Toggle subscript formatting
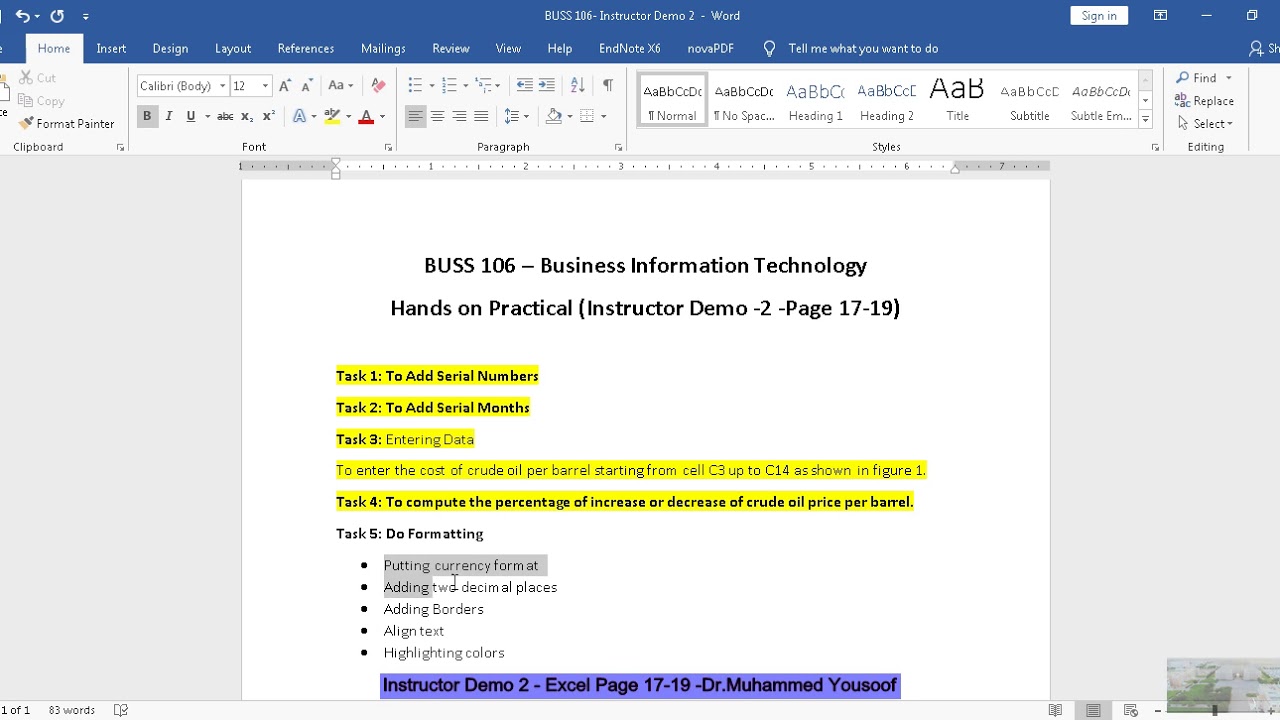 pyautogui.click(x=247, y=116)
